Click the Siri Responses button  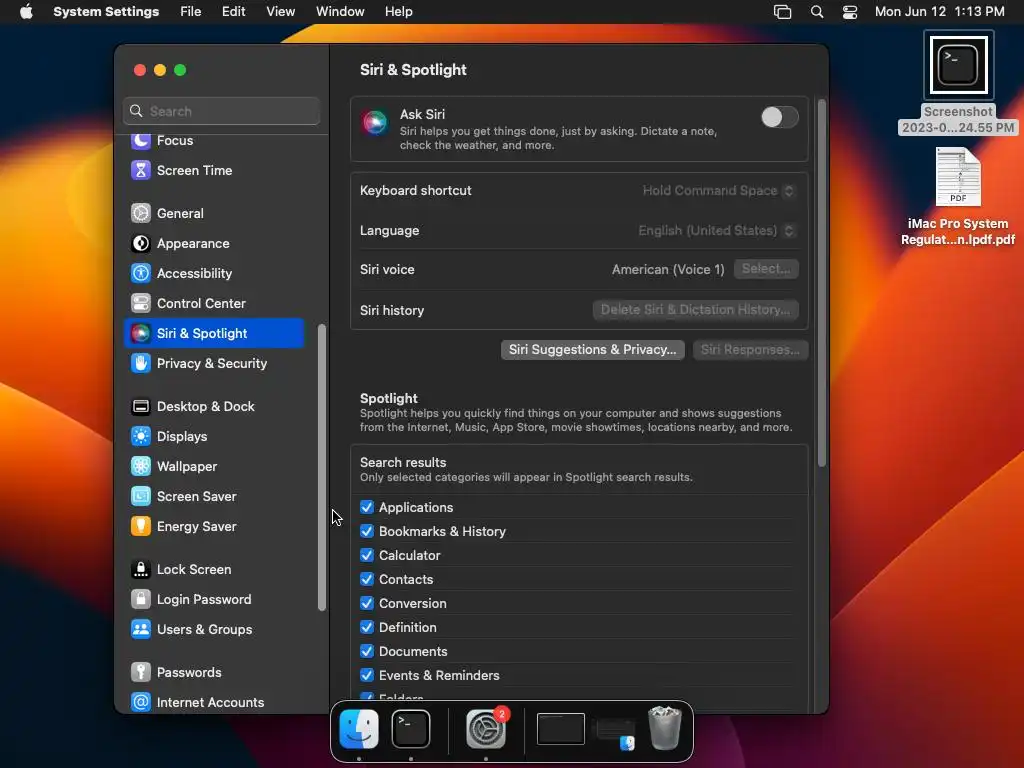tap(750, 350)
